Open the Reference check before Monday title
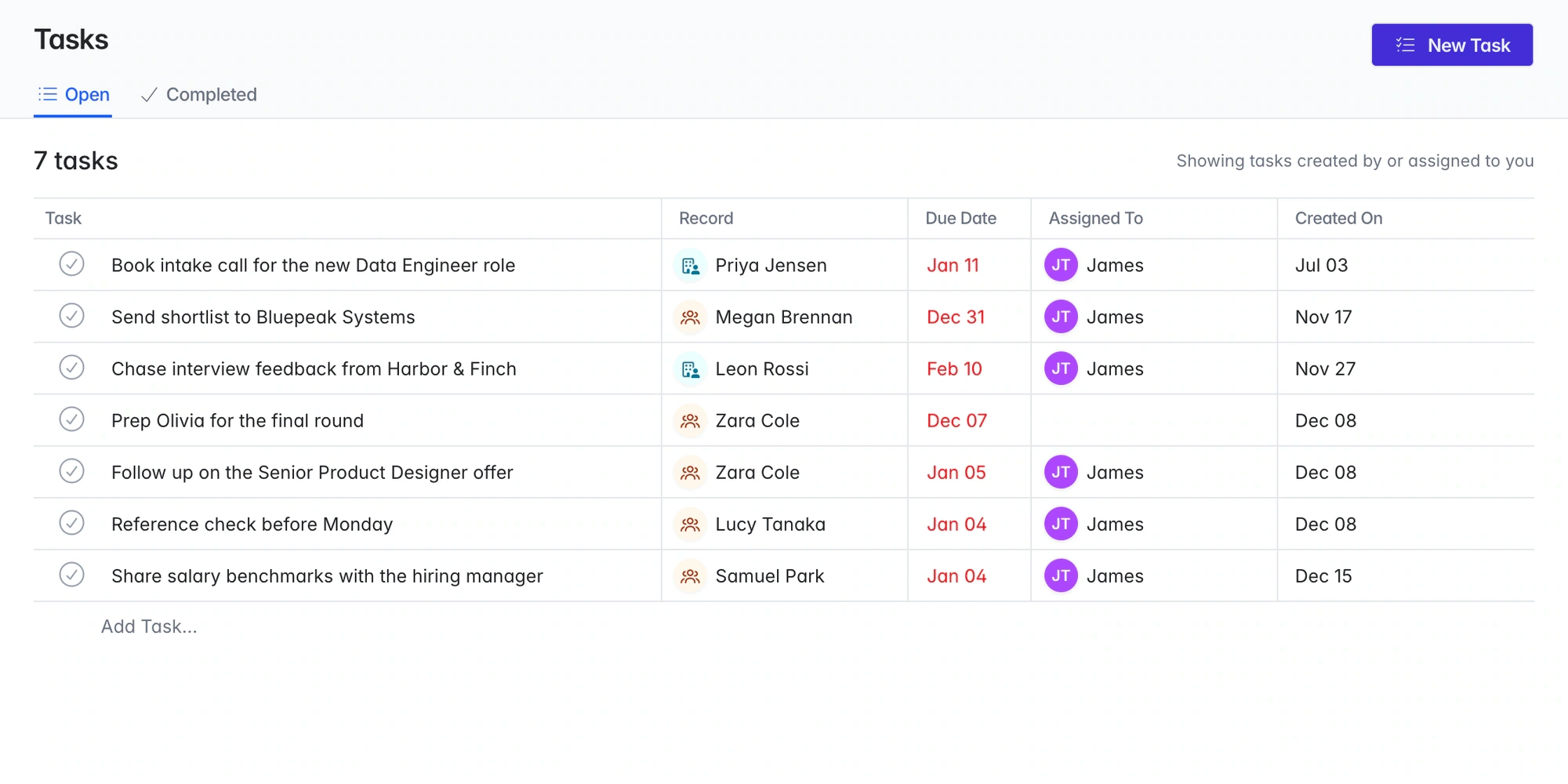Viewport: 1568px width, 784px height. [x=252, y=524]
